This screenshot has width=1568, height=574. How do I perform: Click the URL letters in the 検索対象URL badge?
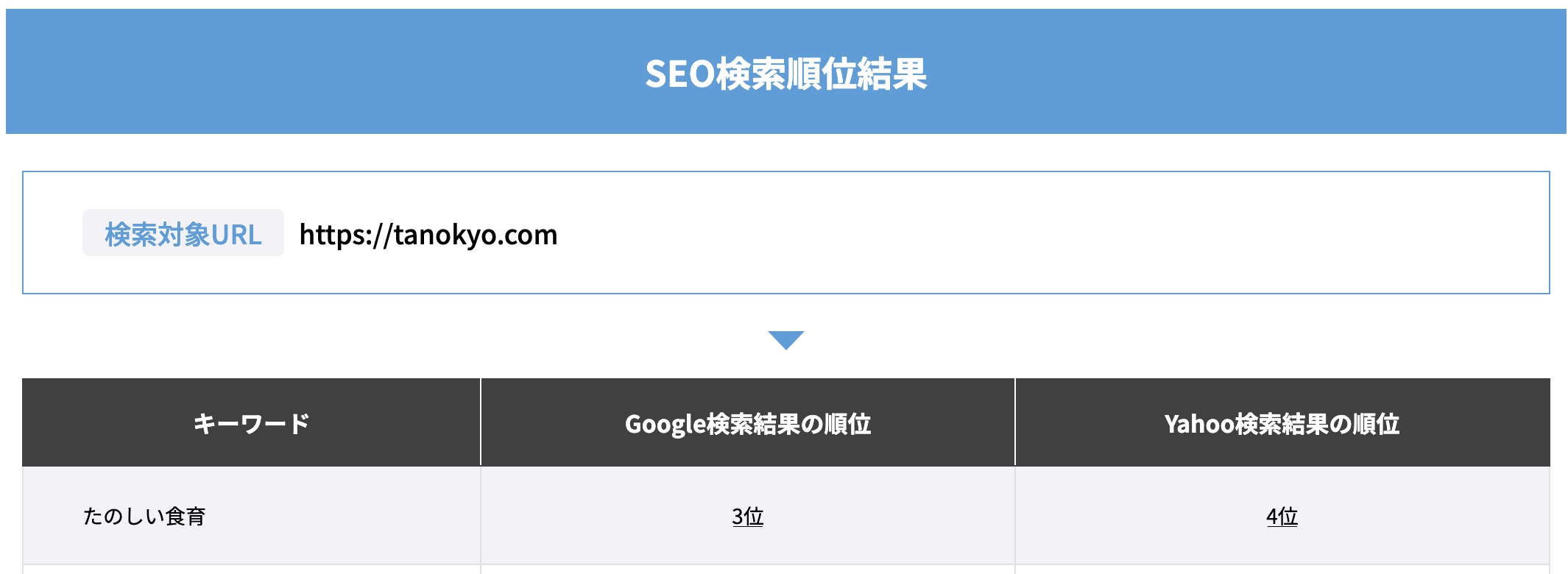point(236,235)
